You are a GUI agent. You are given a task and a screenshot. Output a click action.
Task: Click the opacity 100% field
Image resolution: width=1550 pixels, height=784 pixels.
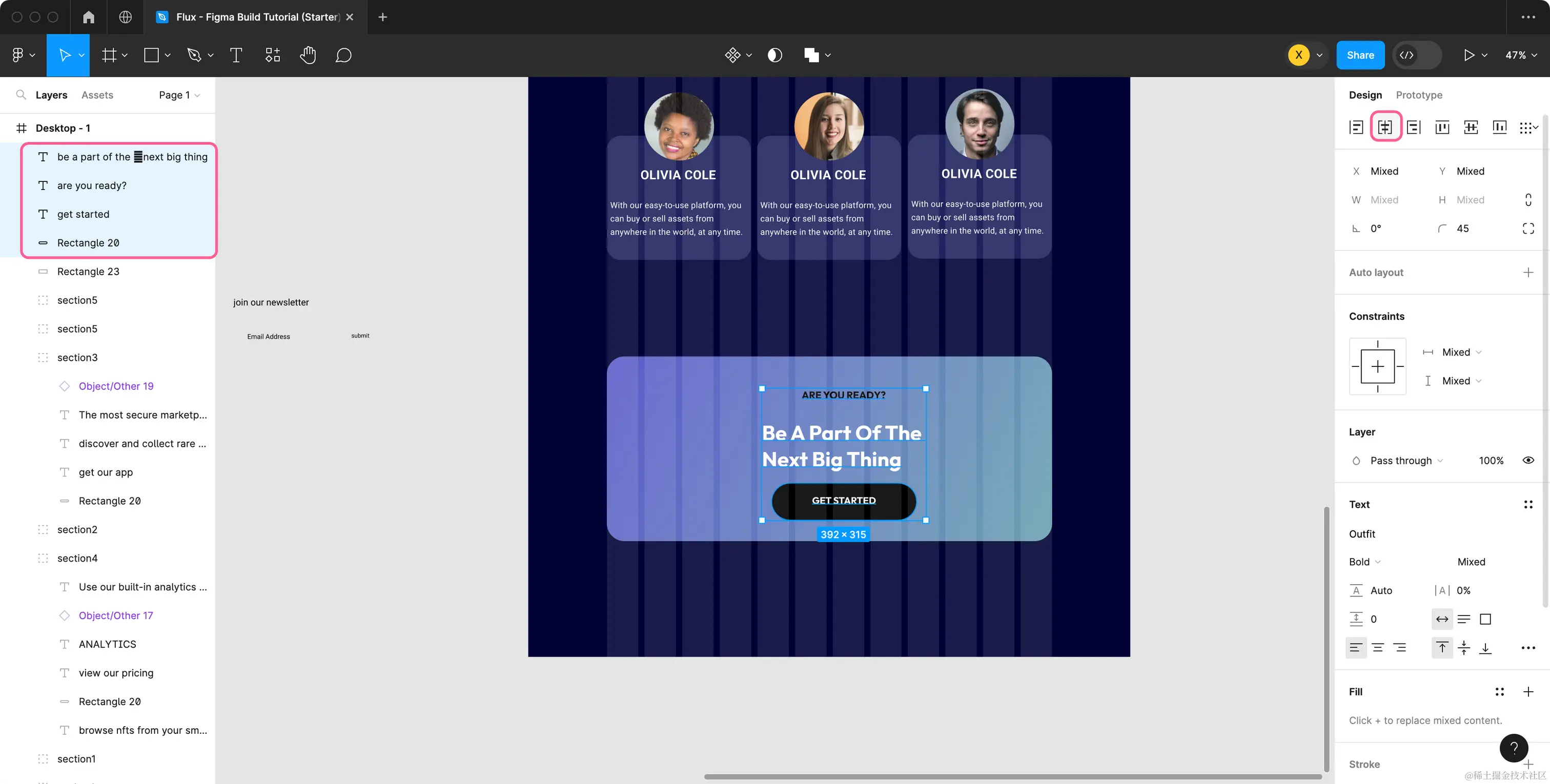(1491, 460)
